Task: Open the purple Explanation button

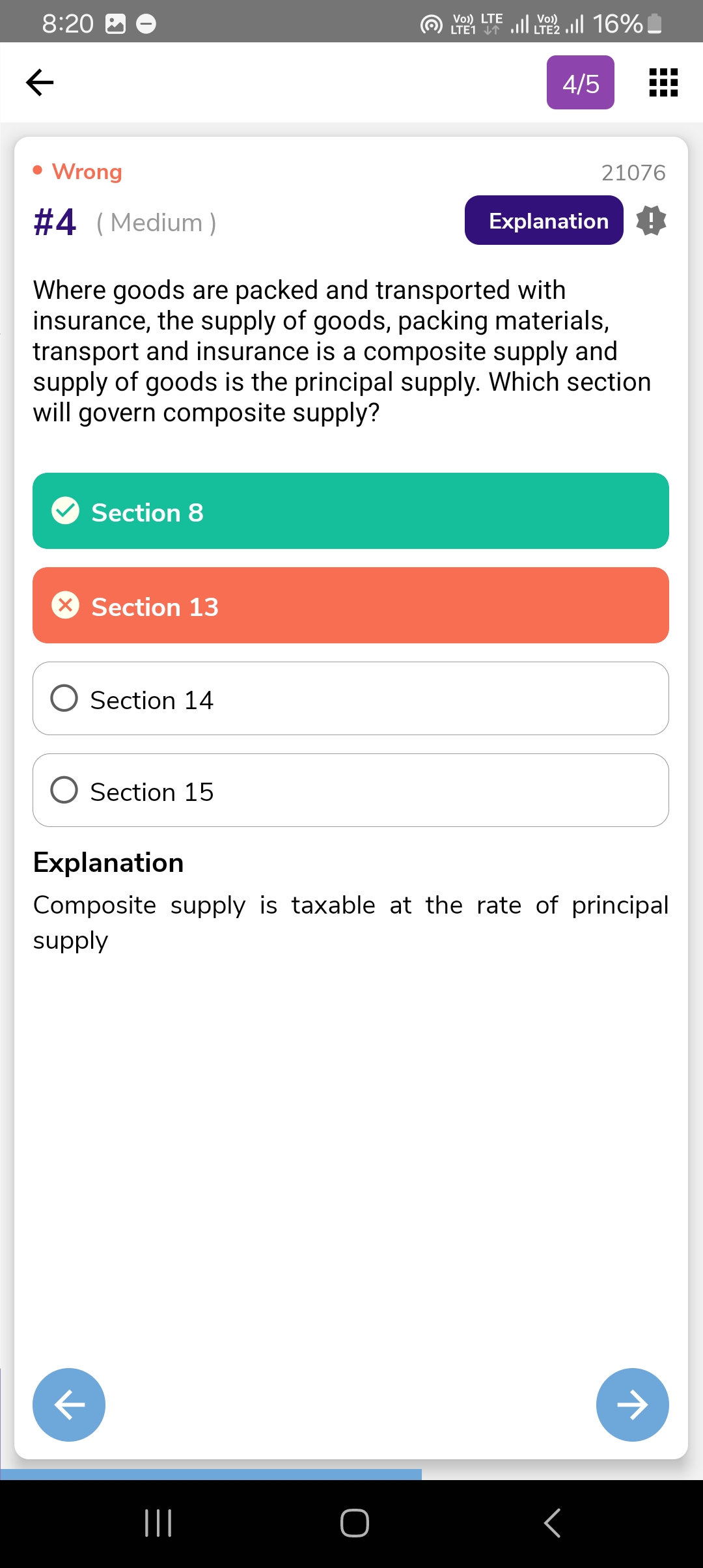Action: (x=544, y=221)
